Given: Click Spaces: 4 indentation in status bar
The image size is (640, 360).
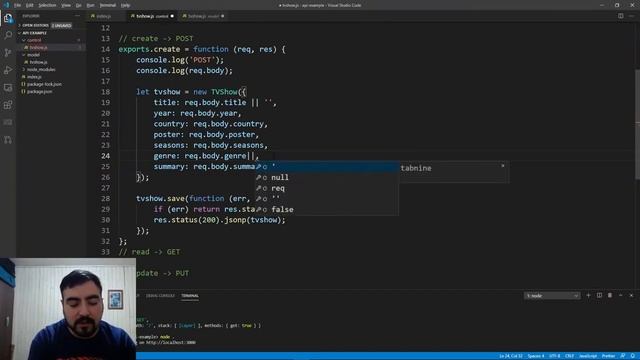Looking at the screenshot, I should point(536,356).
